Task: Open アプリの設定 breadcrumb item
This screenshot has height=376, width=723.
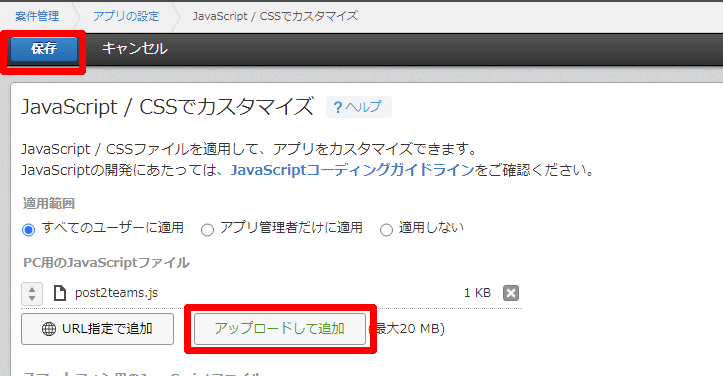Action: point(126,16)
